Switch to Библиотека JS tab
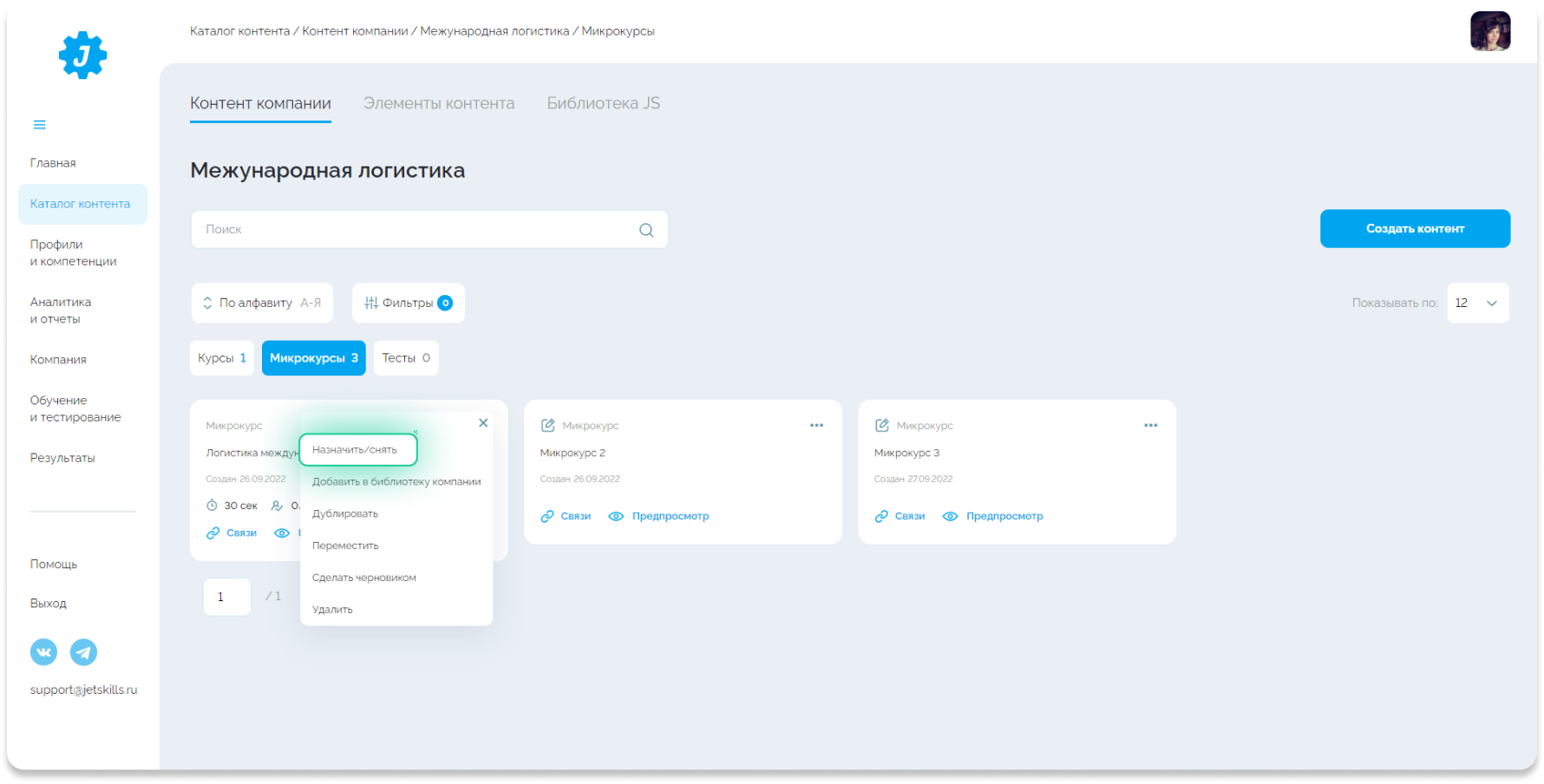The width and height of the screenshot is (1544, 784). [x=604, y=103]
